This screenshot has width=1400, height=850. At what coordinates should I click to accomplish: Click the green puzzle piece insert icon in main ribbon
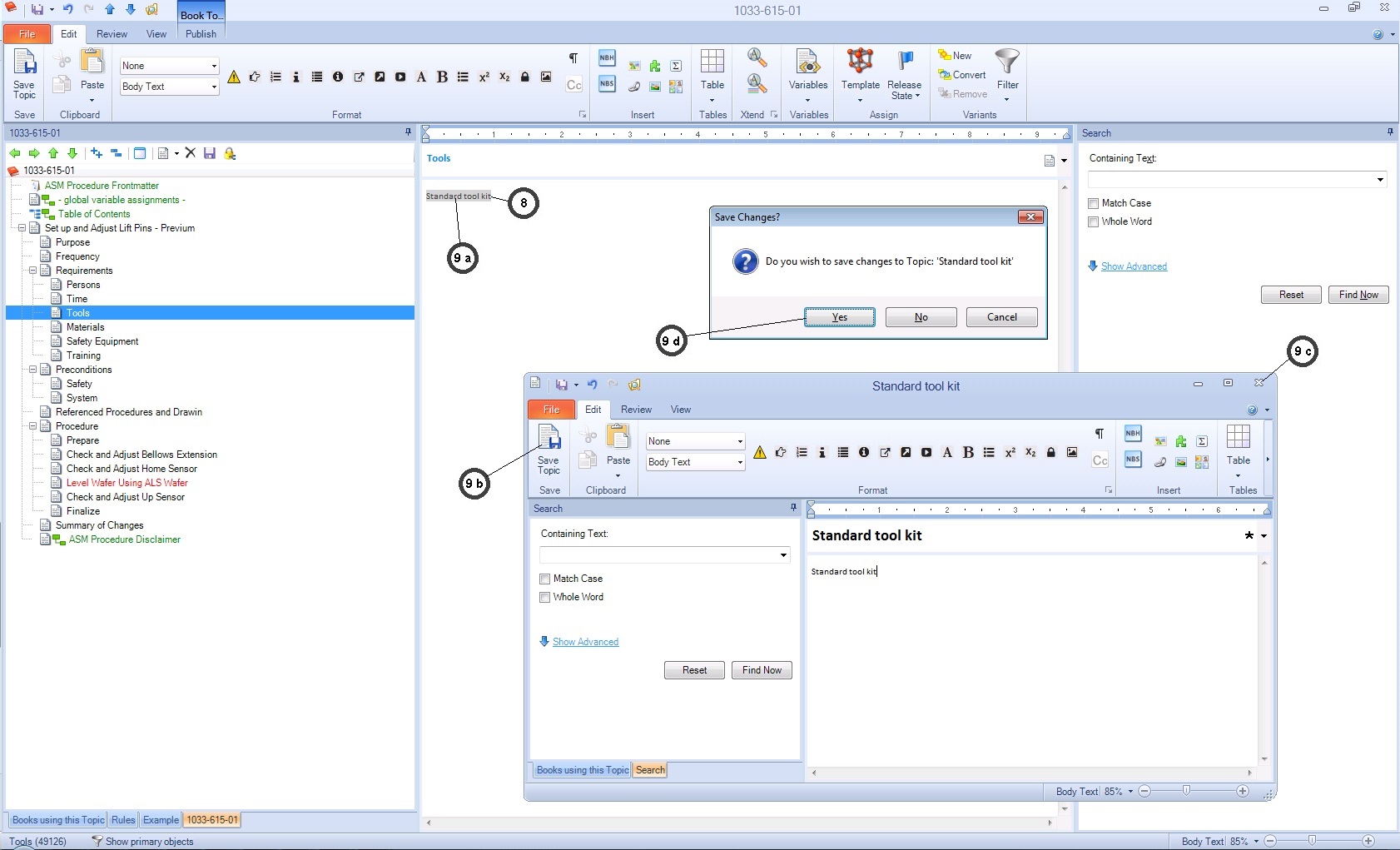pos(655,66)
